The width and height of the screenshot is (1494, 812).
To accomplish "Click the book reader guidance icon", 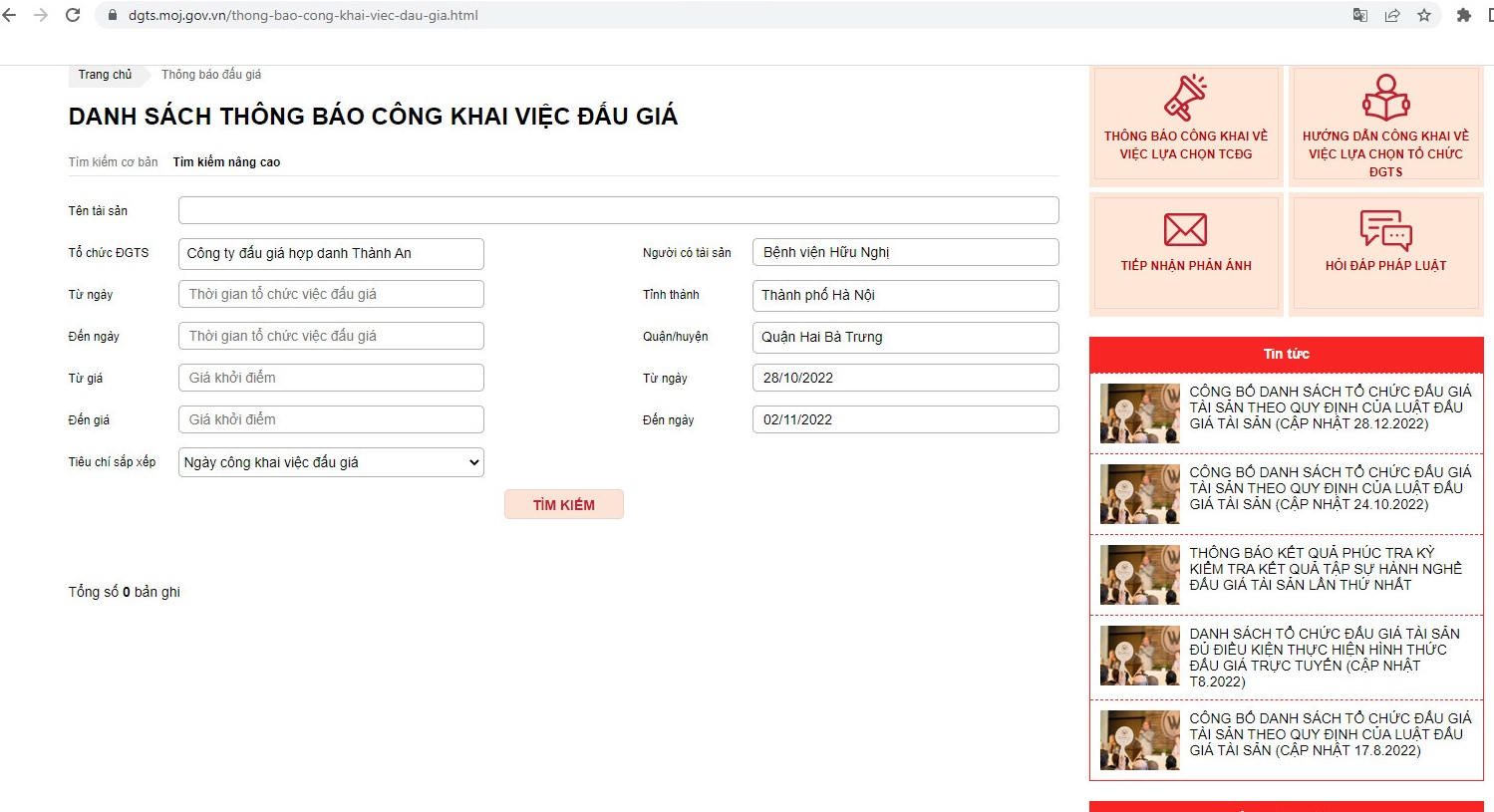I will [x=1385, y=98].
